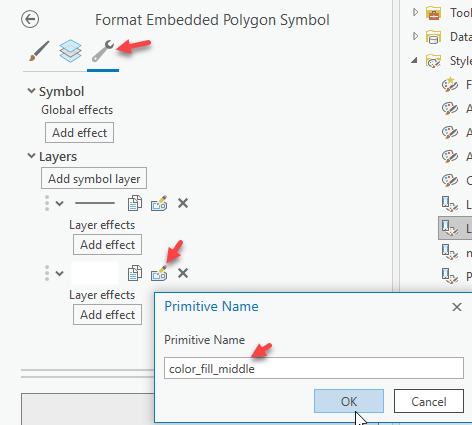Duplicate the stroke line layer
The image size is (472, 425).
pyautogui.click(x=135, y=203)
